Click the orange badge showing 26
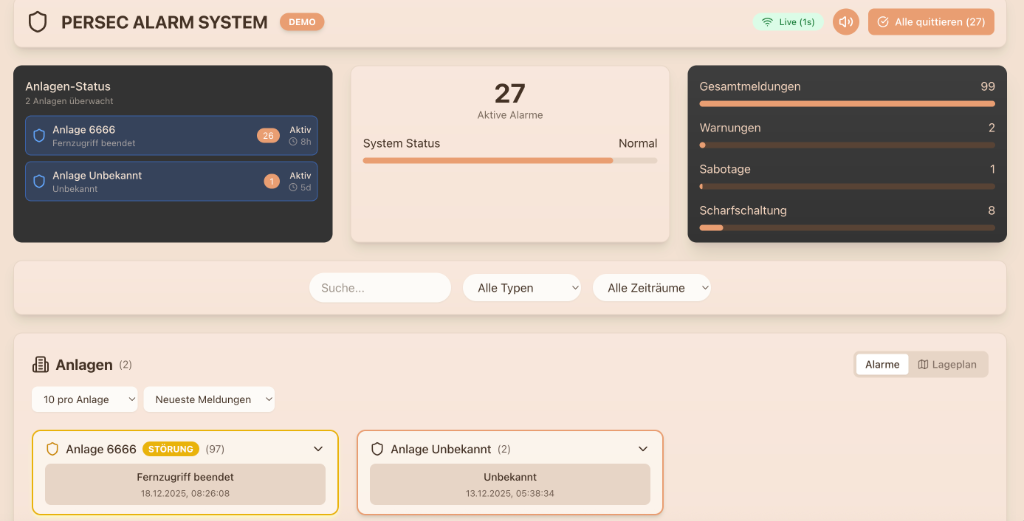Screen dimensions: 1024x521 (268, 135)
